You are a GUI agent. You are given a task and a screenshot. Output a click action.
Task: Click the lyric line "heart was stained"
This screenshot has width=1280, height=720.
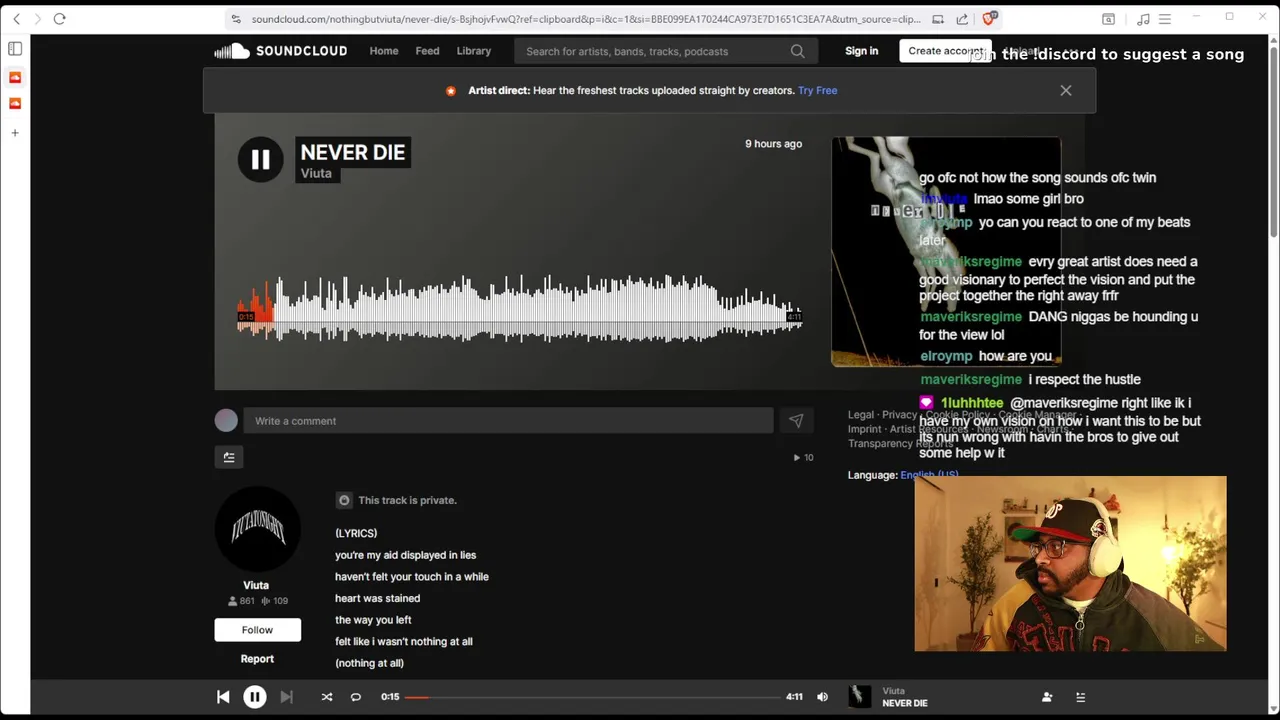(x=377, y=598)
